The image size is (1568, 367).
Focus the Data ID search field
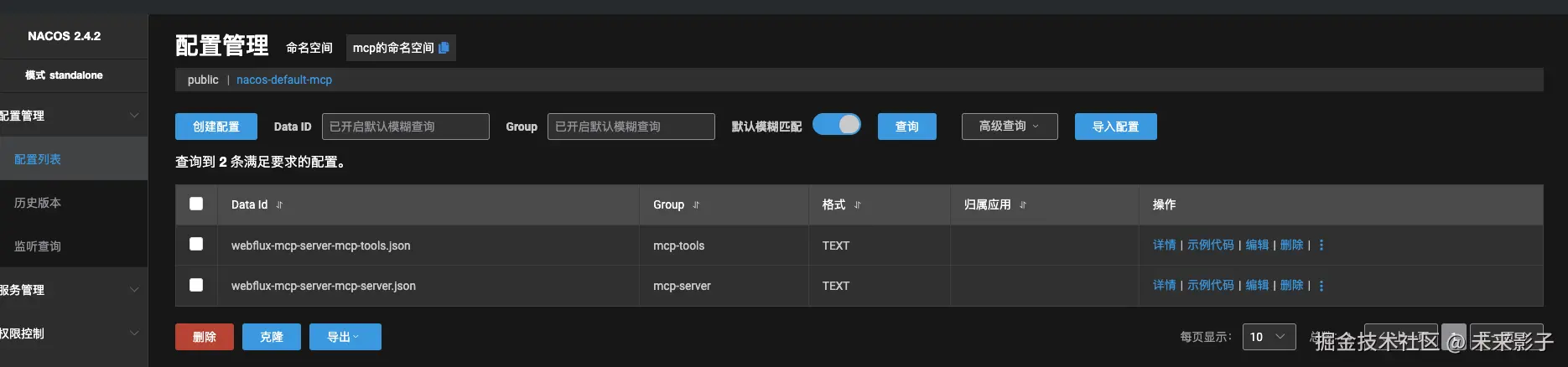click(405, 127)
